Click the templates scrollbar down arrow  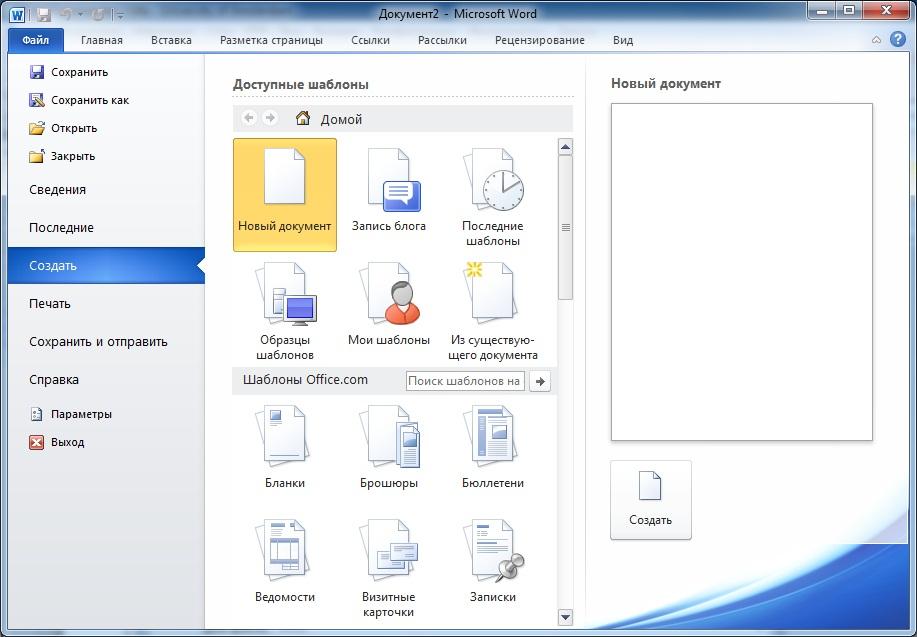point(566,617)
